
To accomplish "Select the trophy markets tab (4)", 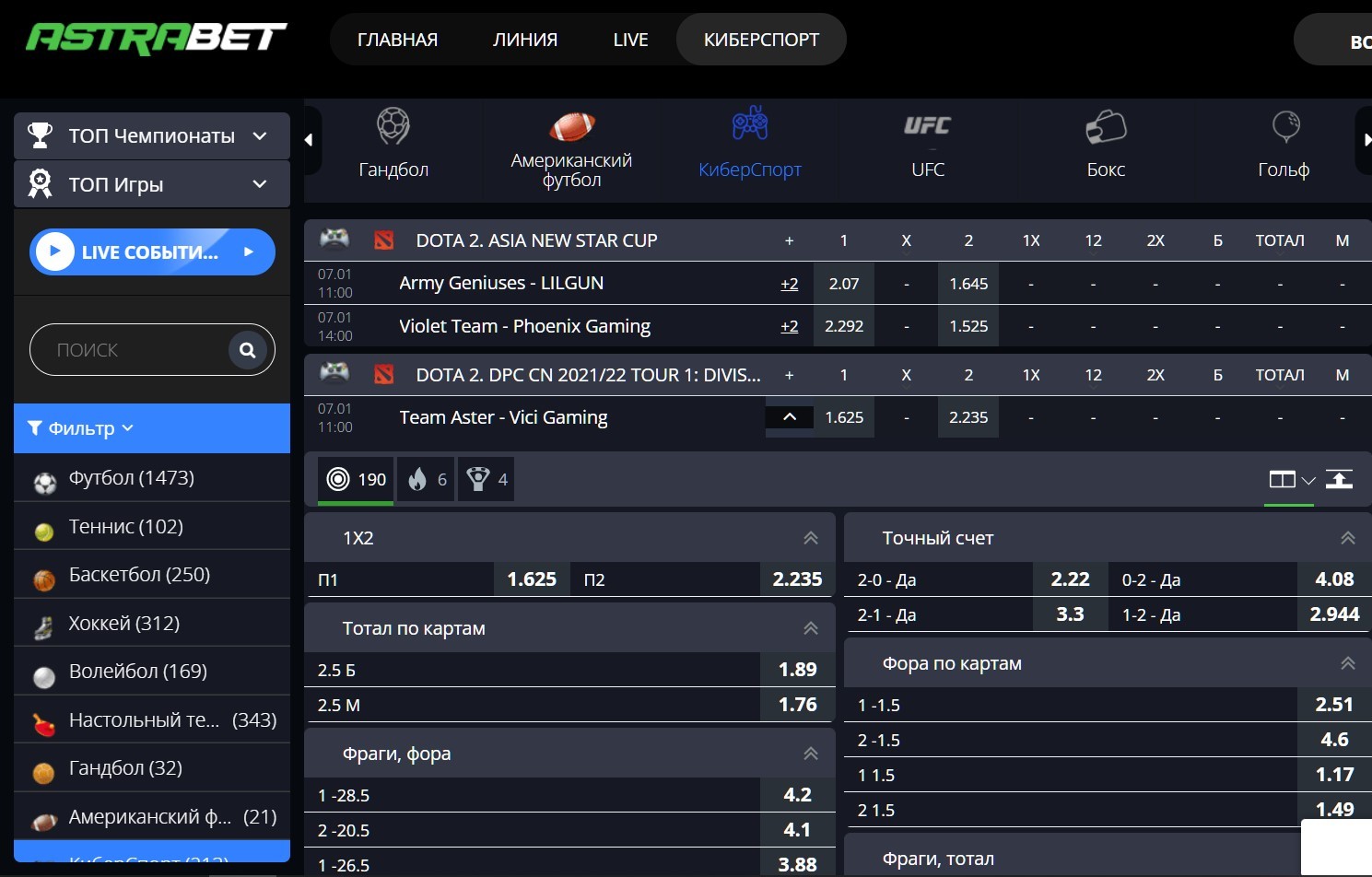I will (x=487, y=480).
